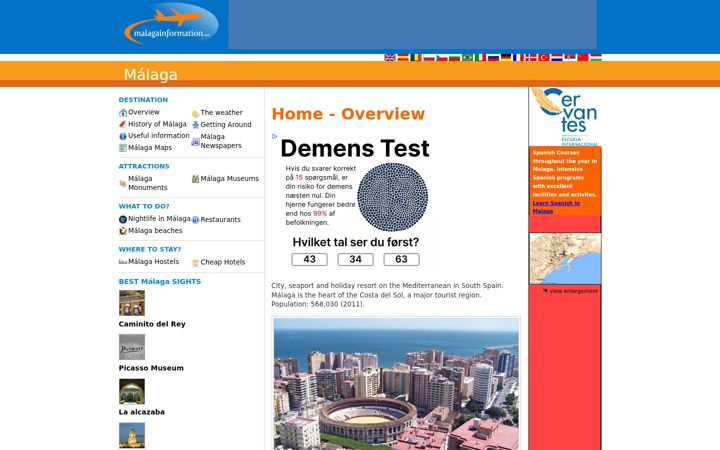Click the icon beside History of Málaga
The image size is (720, 450).
coord(123,124)
